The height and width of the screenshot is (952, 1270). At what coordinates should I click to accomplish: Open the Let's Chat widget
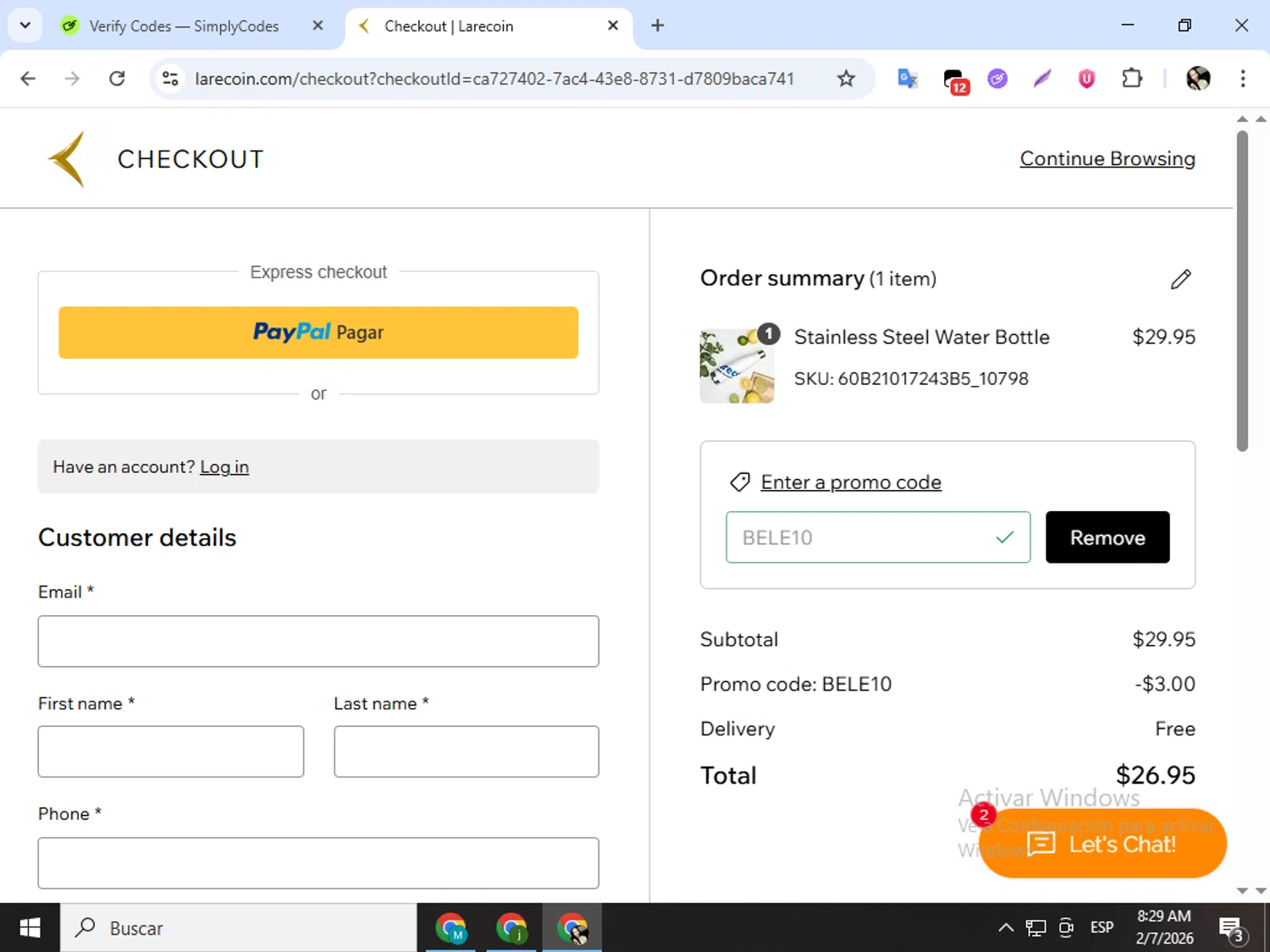tap(1102, 844)
